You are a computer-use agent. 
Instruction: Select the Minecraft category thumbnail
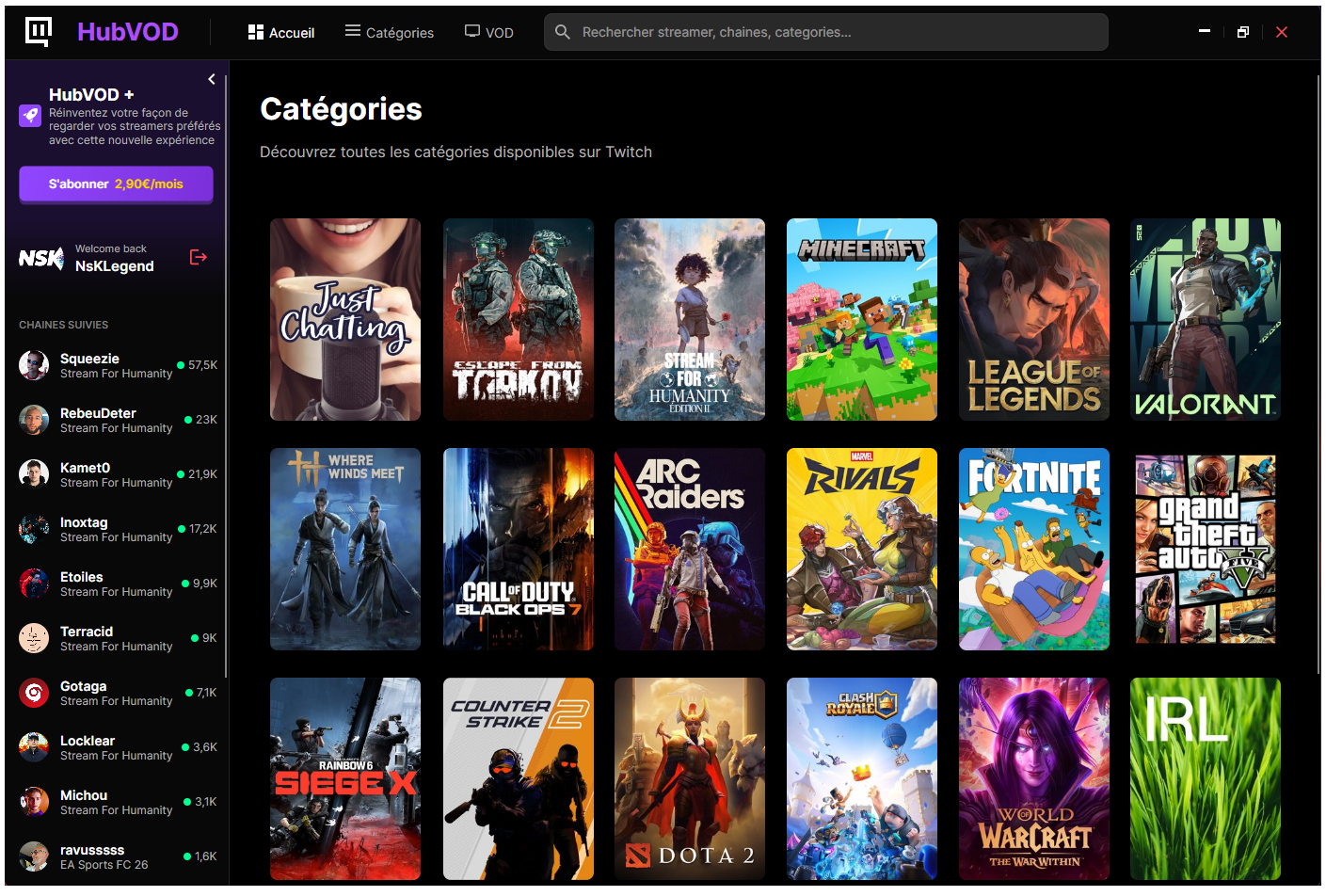[x=861, y=319]
